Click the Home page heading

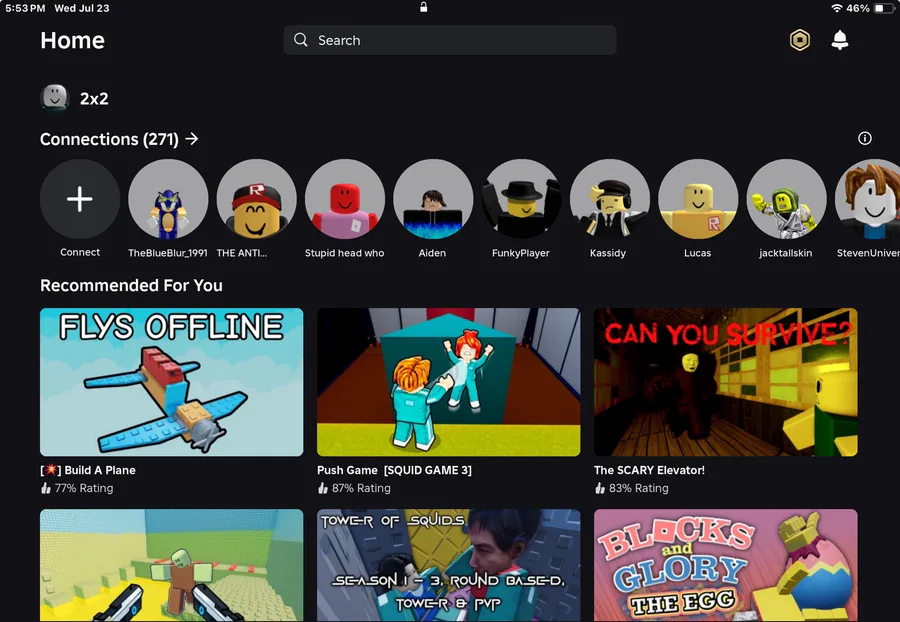[x=72, y=40]
